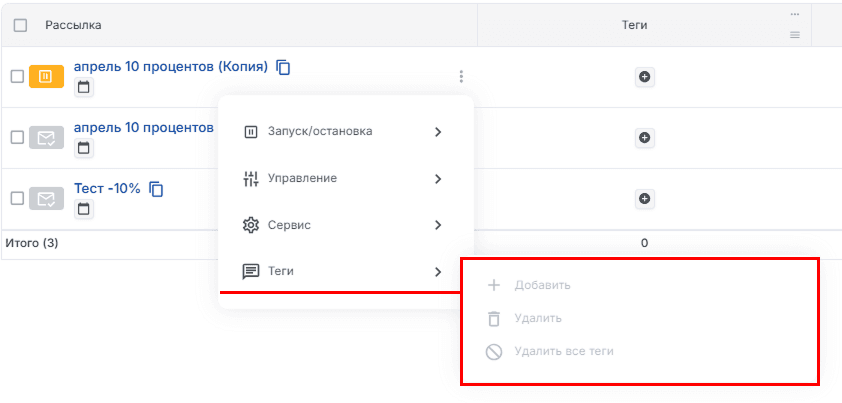Click the plus icon beside Добавить
The width and height of the screenshot is (842, 403).
point(493,285)
